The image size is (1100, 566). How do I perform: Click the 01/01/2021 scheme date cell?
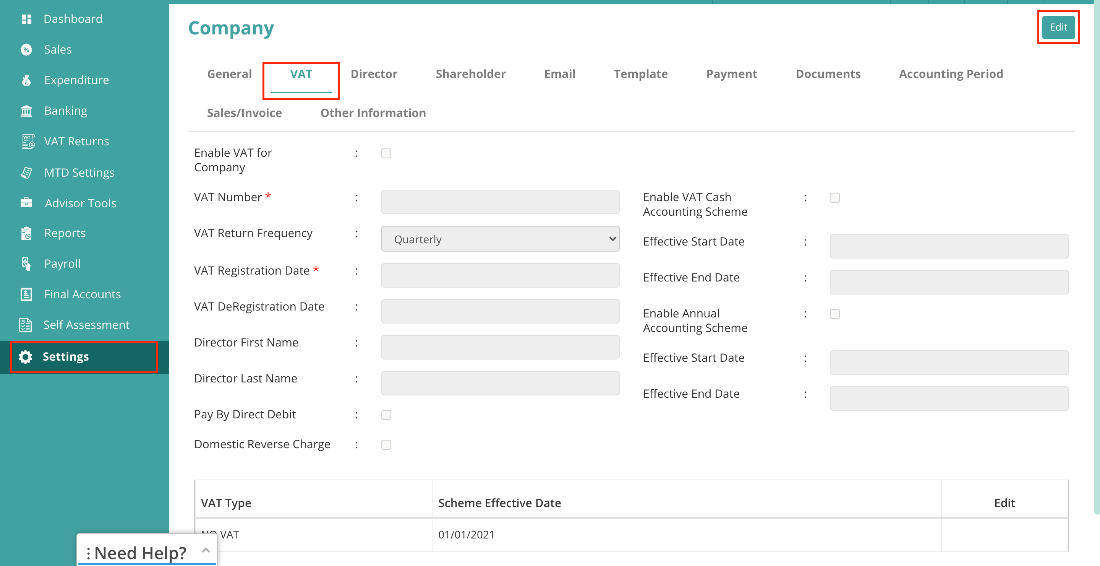[x=466, y=535]
